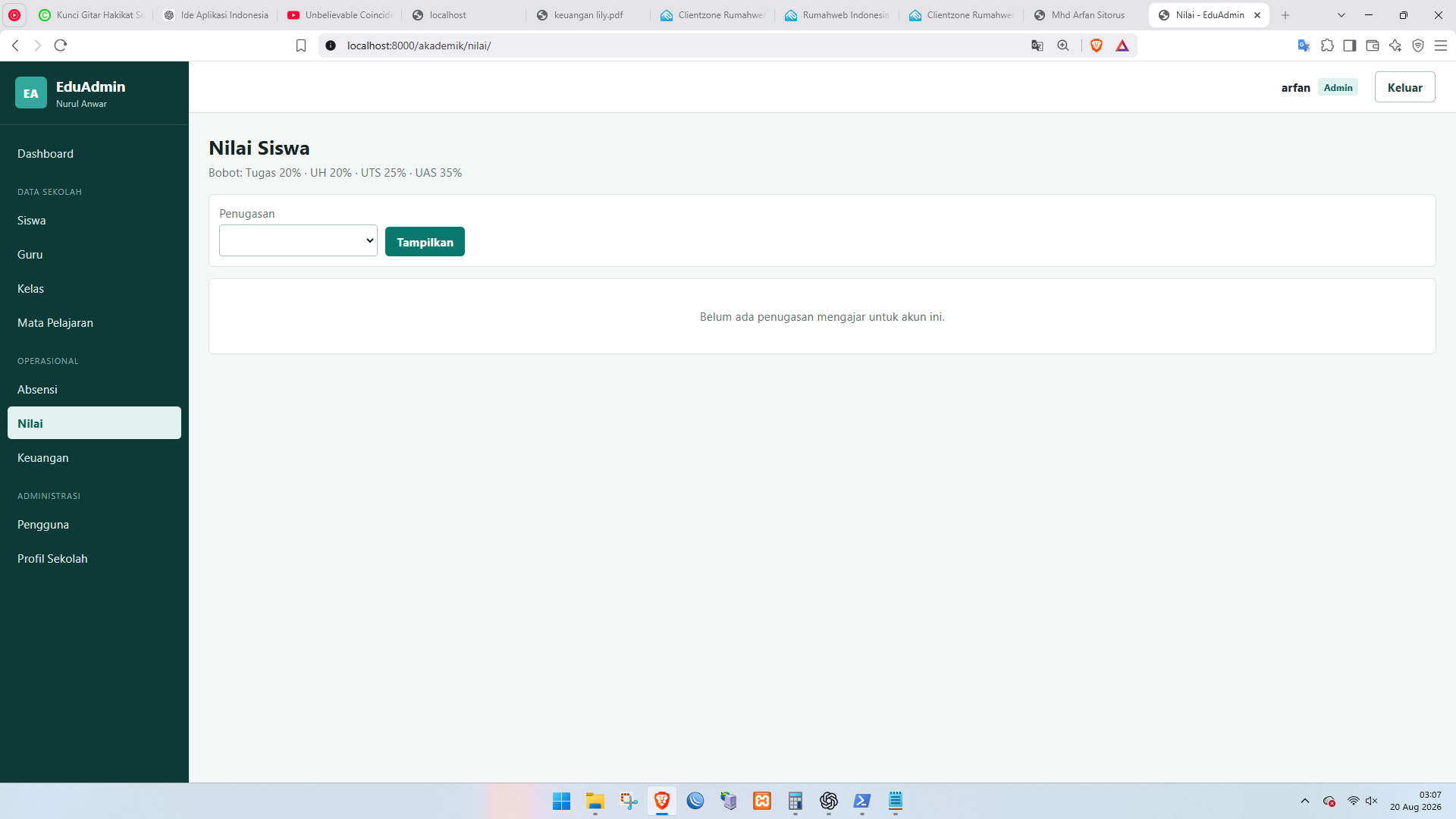Screen dimensions: 1456x819
Task: Click Keluar logout button
Action: tap(1404, 87)
